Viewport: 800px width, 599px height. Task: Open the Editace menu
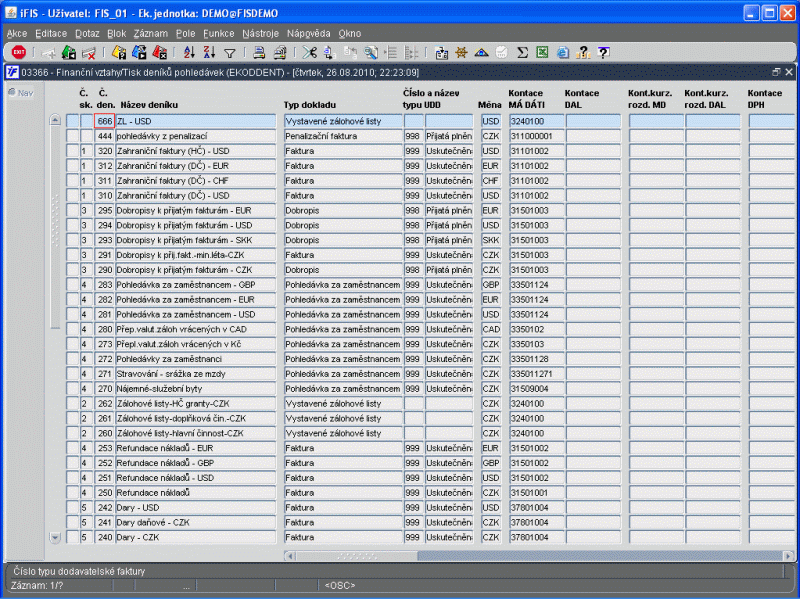[x=51, y=34]
